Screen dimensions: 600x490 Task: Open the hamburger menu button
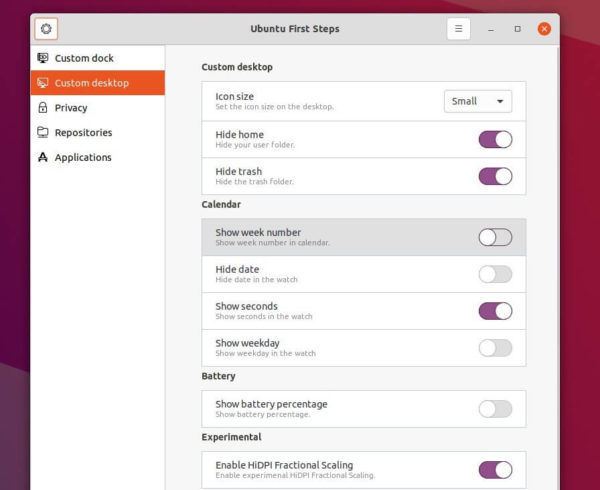[x=458, y=29]
